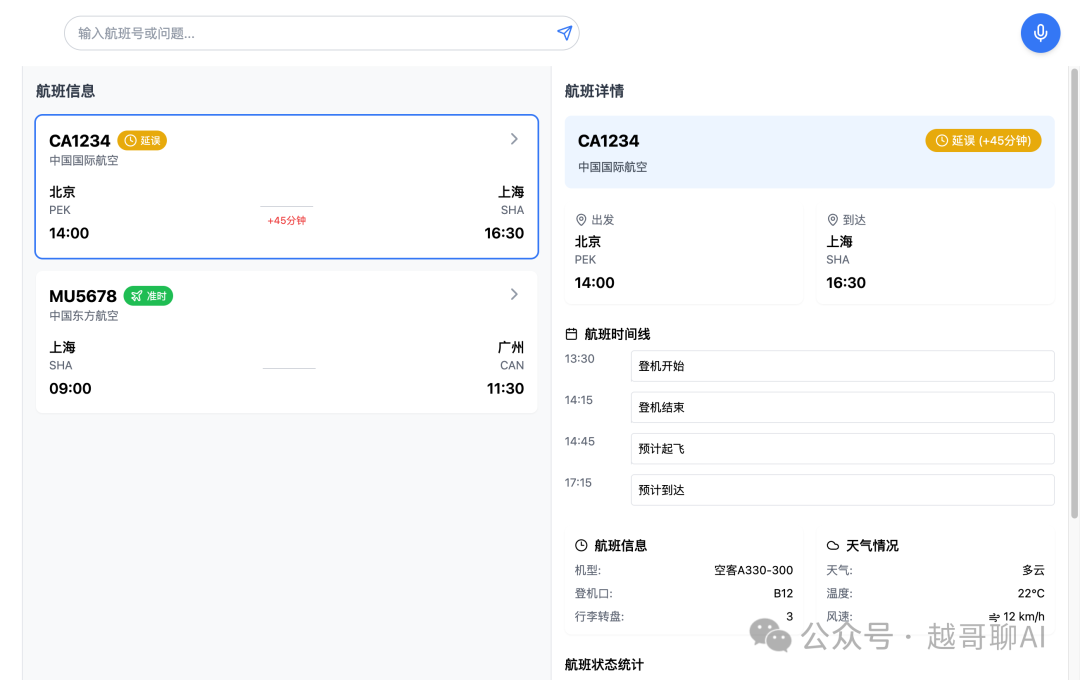
Task: Click the 到达 location pin icon
Action: coord(832,220)
